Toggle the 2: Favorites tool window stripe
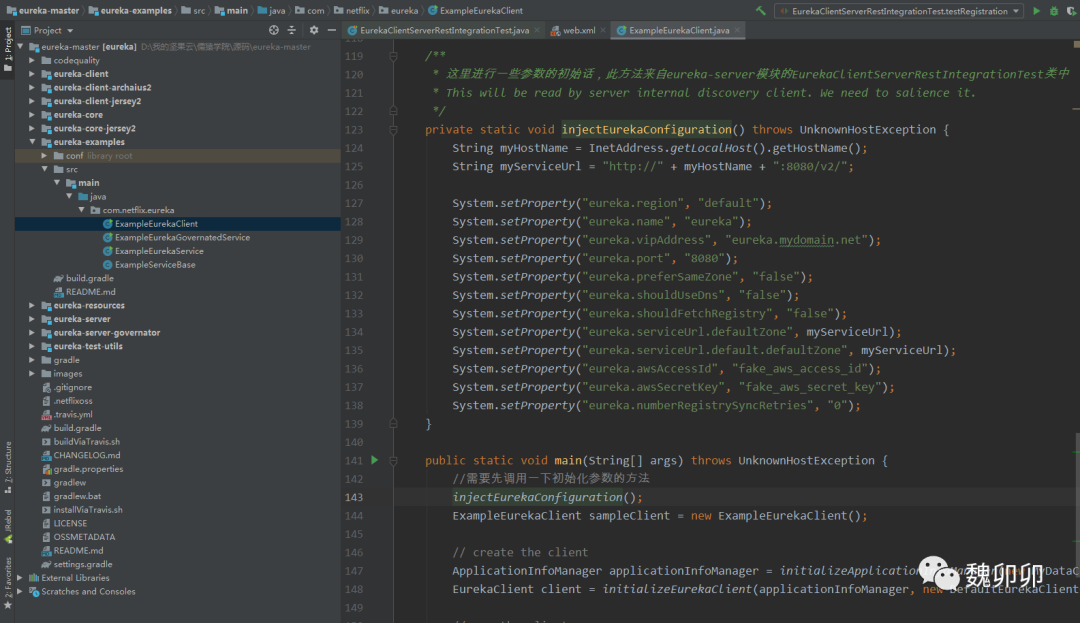 (x=8, y=585)
